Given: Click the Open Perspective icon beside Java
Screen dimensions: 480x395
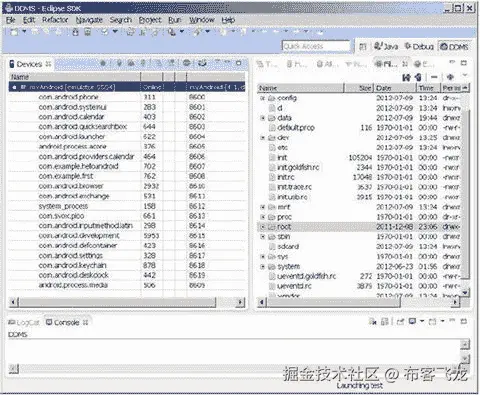Looking at the screenshot, I should 363,47.
